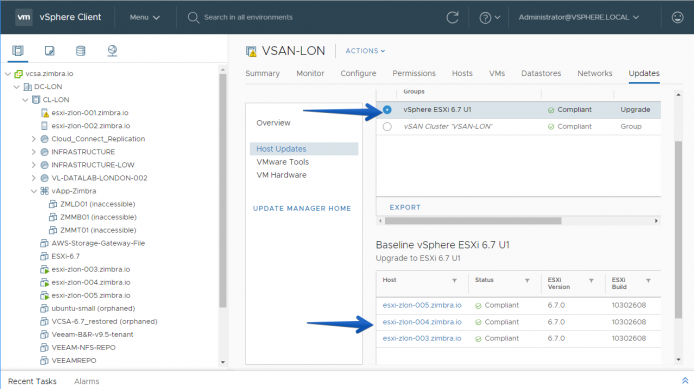Expand the VL-DATALAB-LONDON-002 node

pyautogui.click(x=34, y=178)
